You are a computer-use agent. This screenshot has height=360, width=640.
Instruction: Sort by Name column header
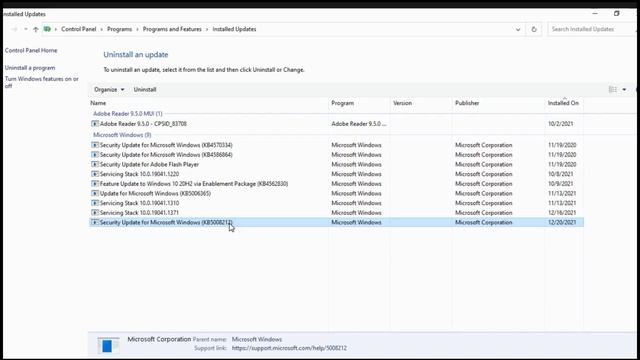click(x=98, y=103)
